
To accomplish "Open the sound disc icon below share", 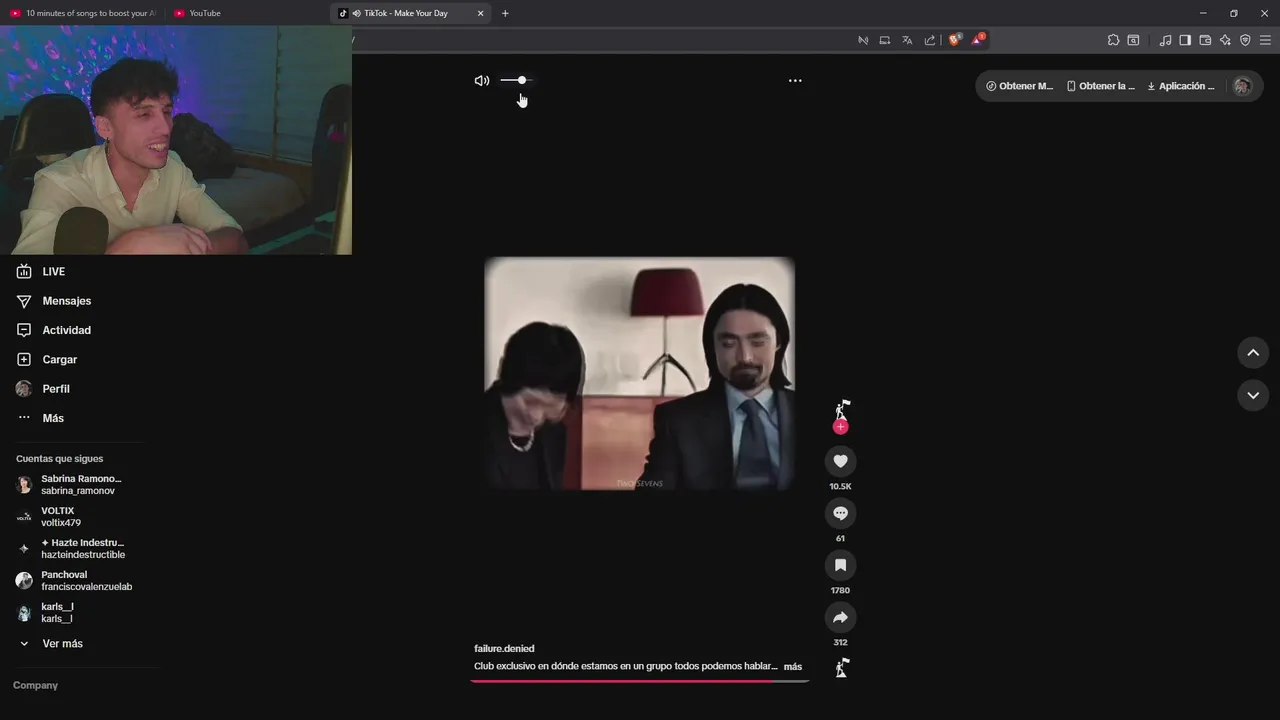I will [x=842, y=667].
